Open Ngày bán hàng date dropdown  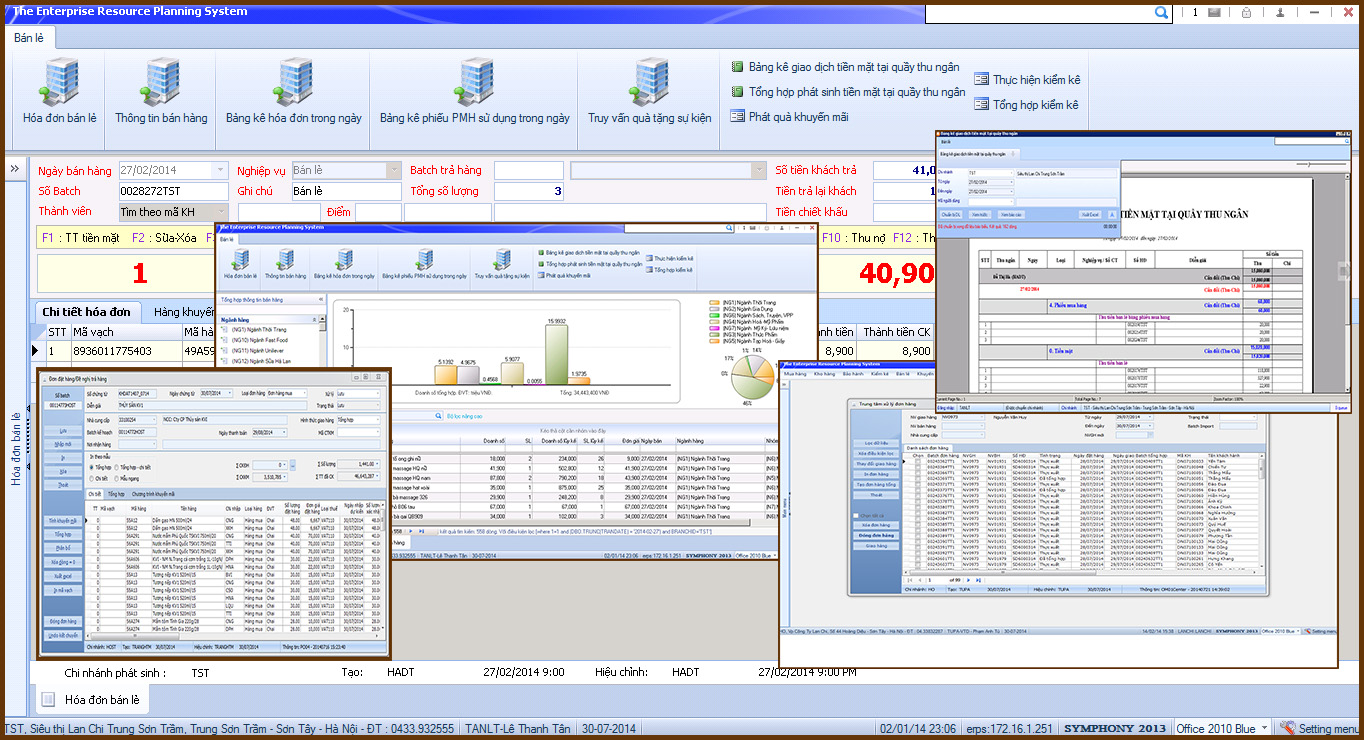pyautogui.click(x=220, y=171)
